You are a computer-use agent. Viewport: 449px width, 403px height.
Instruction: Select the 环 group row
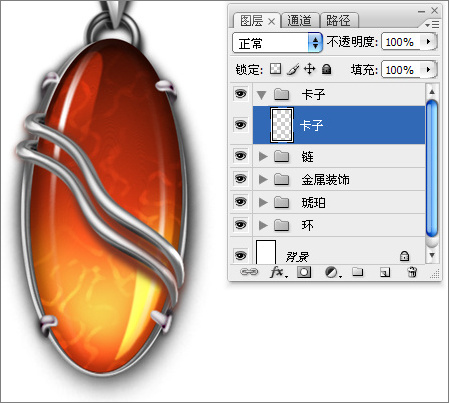[339, 225]
